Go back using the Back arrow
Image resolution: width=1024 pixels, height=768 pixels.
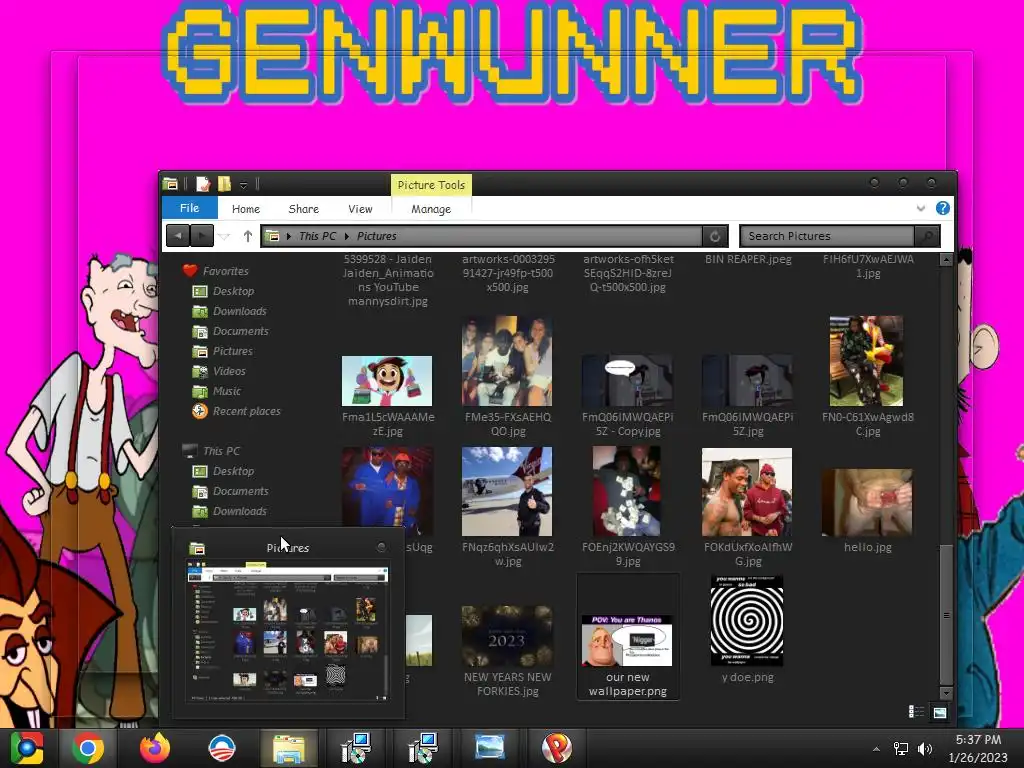(178, 236)
